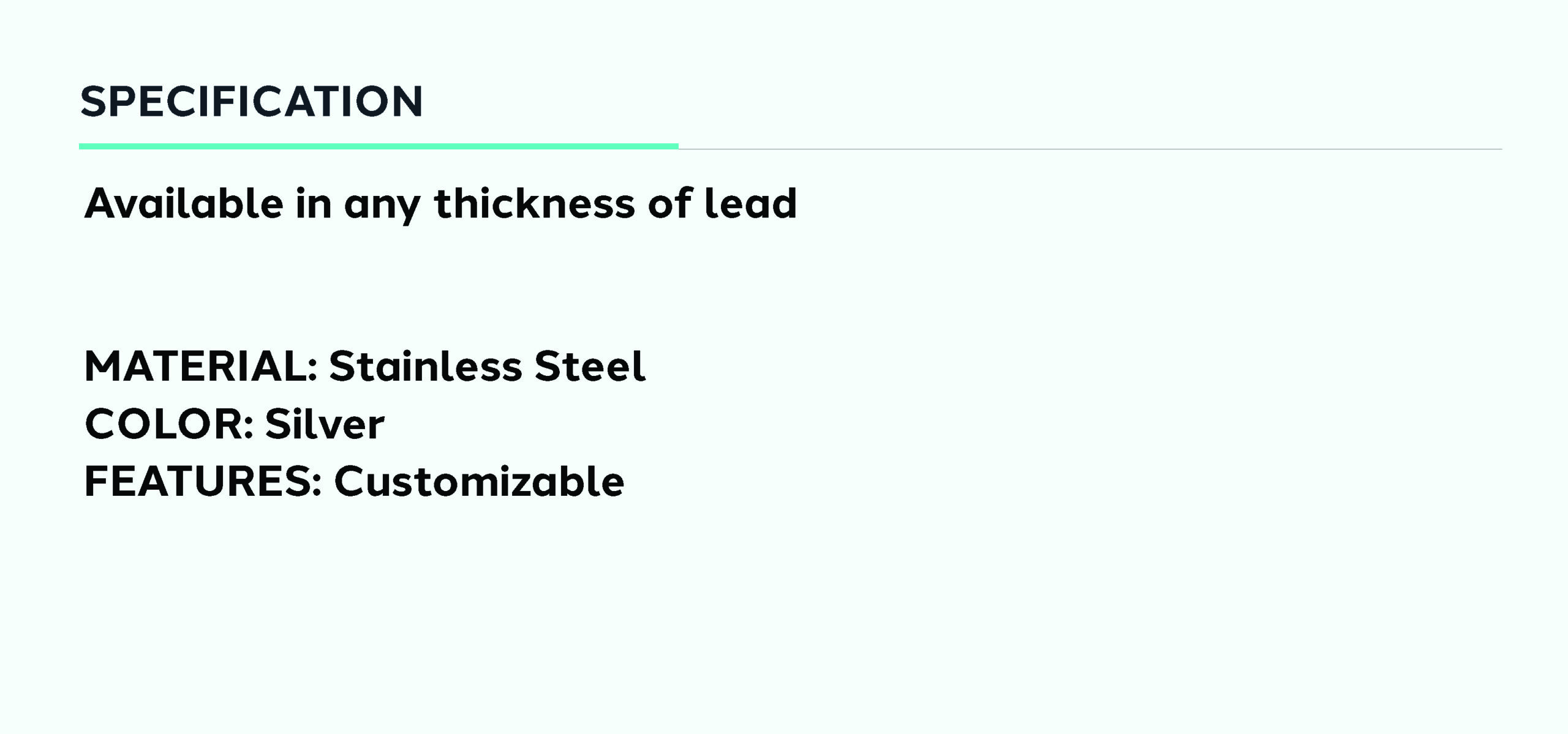Screen dimensions: 1568x734
Task: Click the 'Customizable' feature value
Action: [479, 481]
